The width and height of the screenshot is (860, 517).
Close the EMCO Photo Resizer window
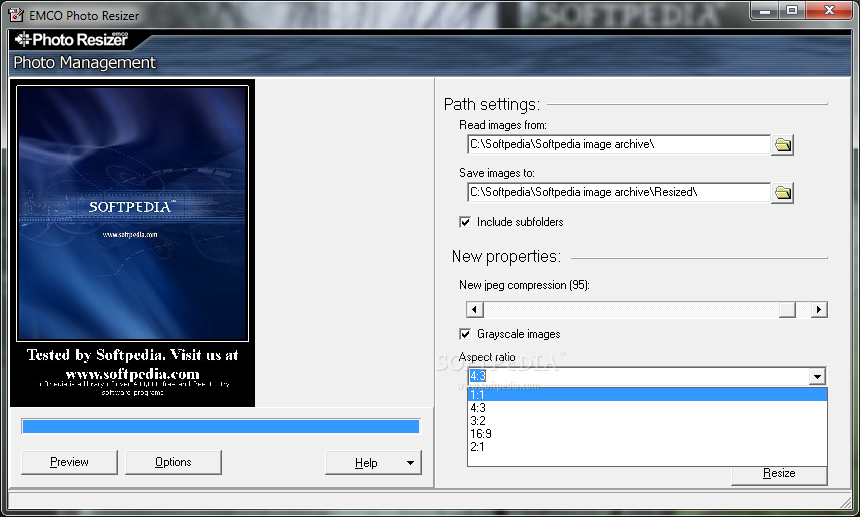click(x=830, y=10)
